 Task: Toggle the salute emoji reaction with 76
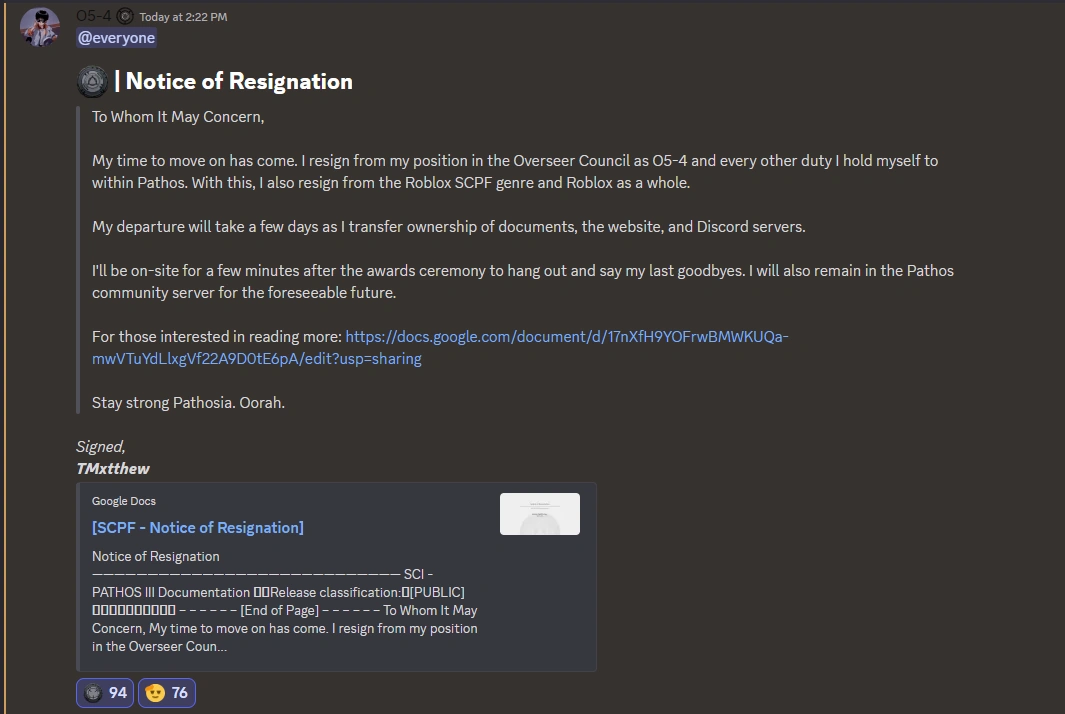pos(167,693)
